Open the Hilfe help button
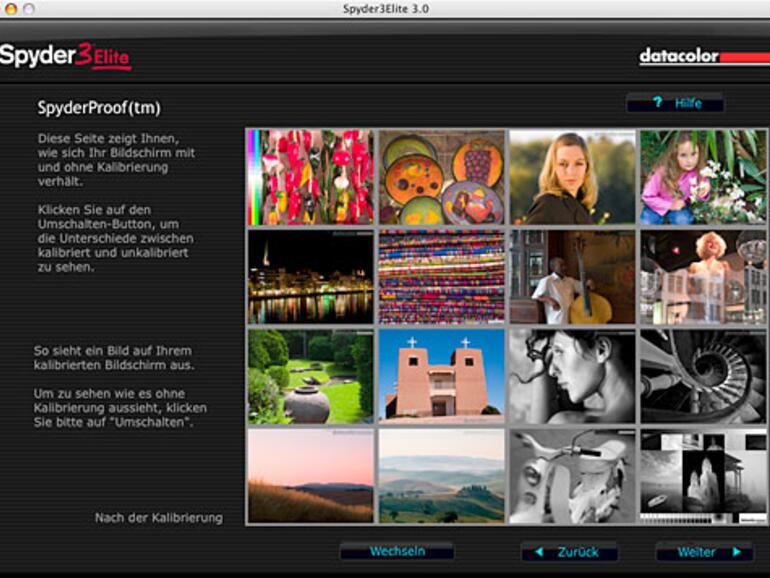770x578 pixels. 675,103
